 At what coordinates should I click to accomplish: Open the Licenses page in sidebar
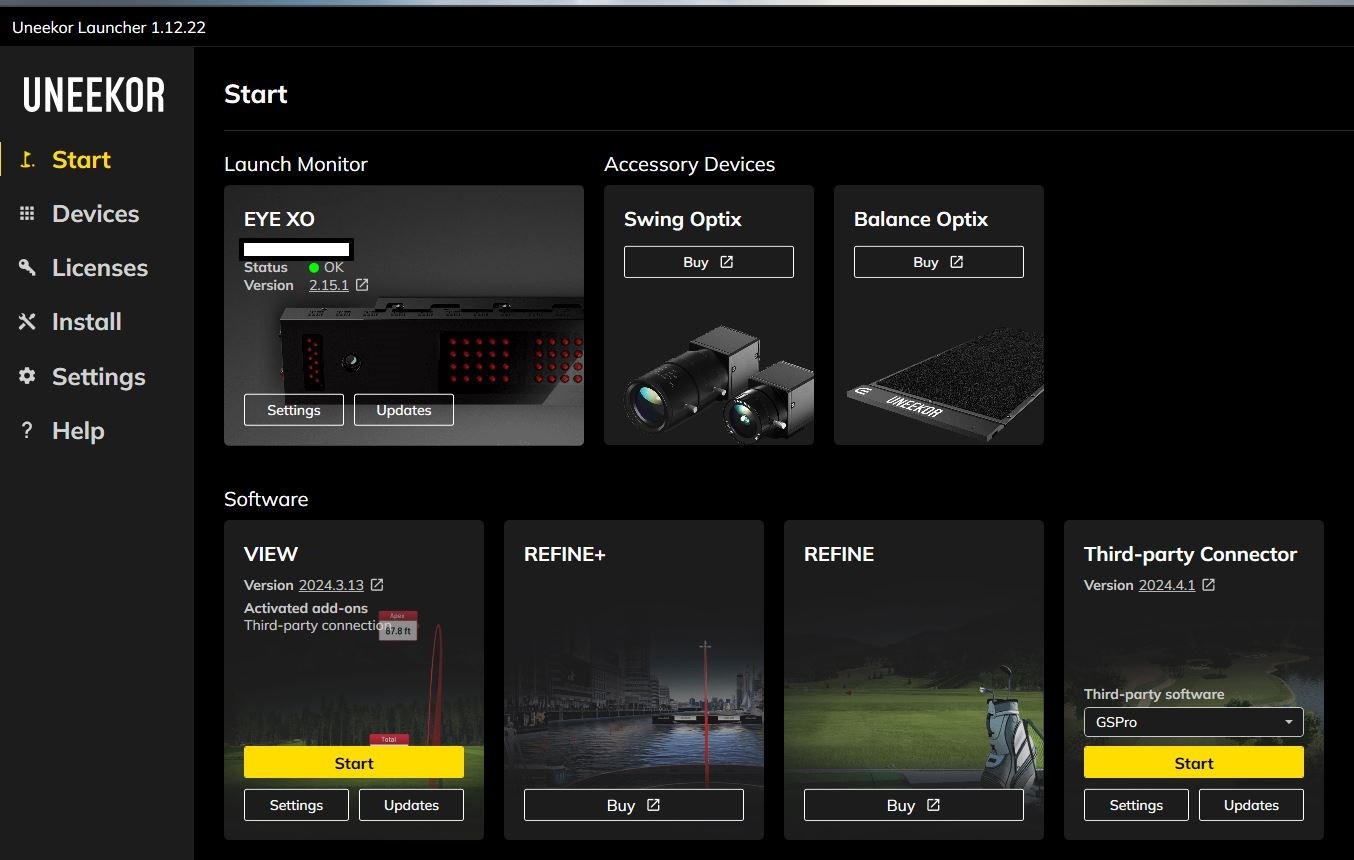(100, 268)
